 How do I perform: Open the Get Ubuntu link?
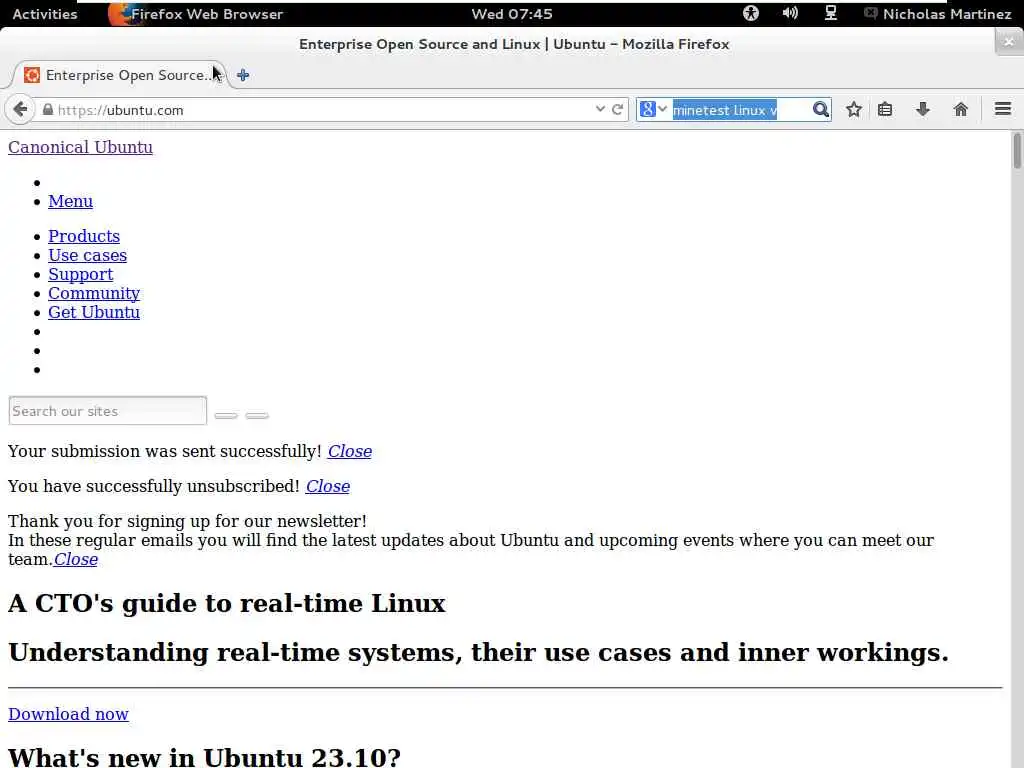(x=94, y=312)
